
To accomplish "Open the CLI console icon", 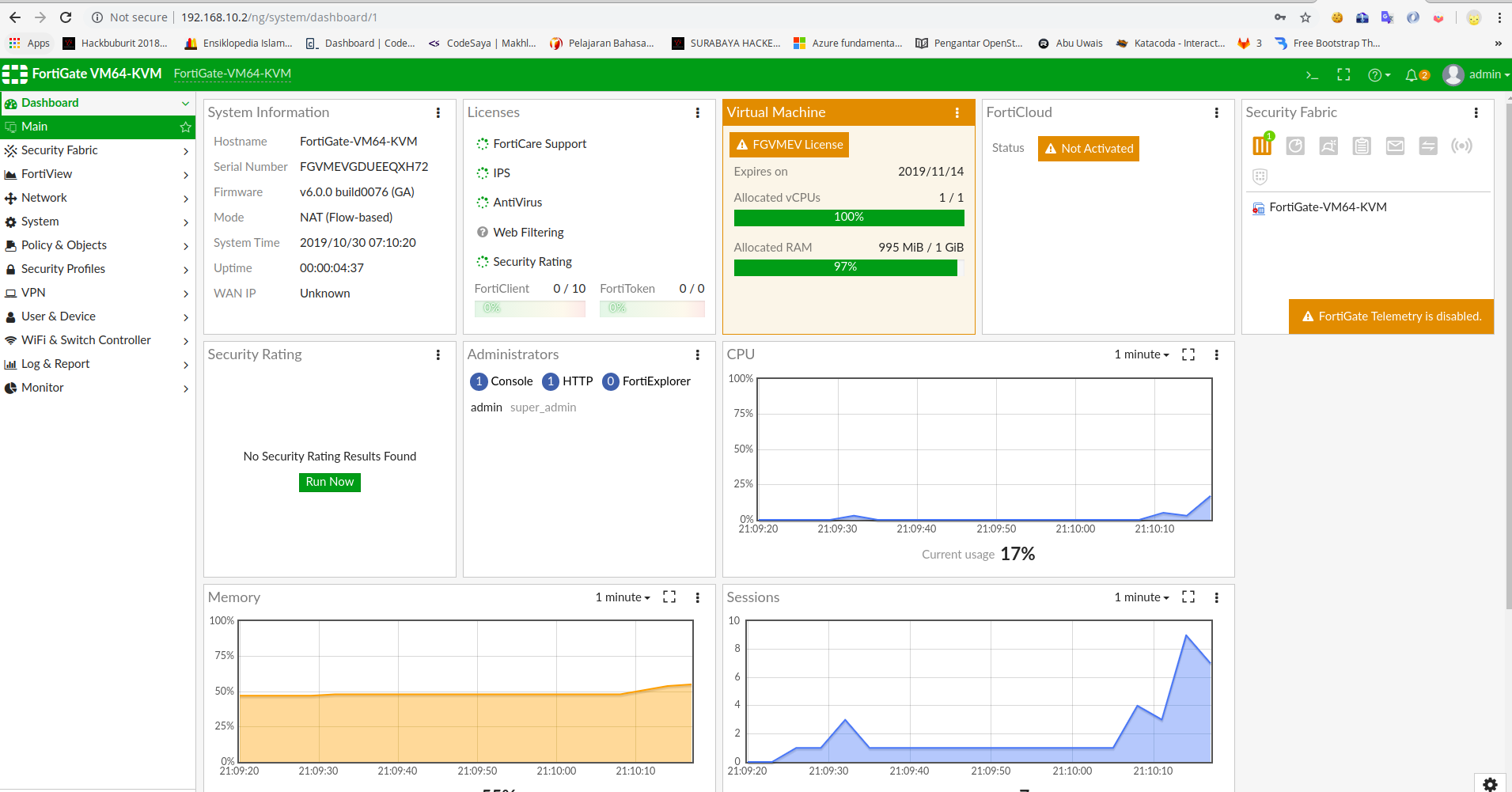I will [1312, 75].
